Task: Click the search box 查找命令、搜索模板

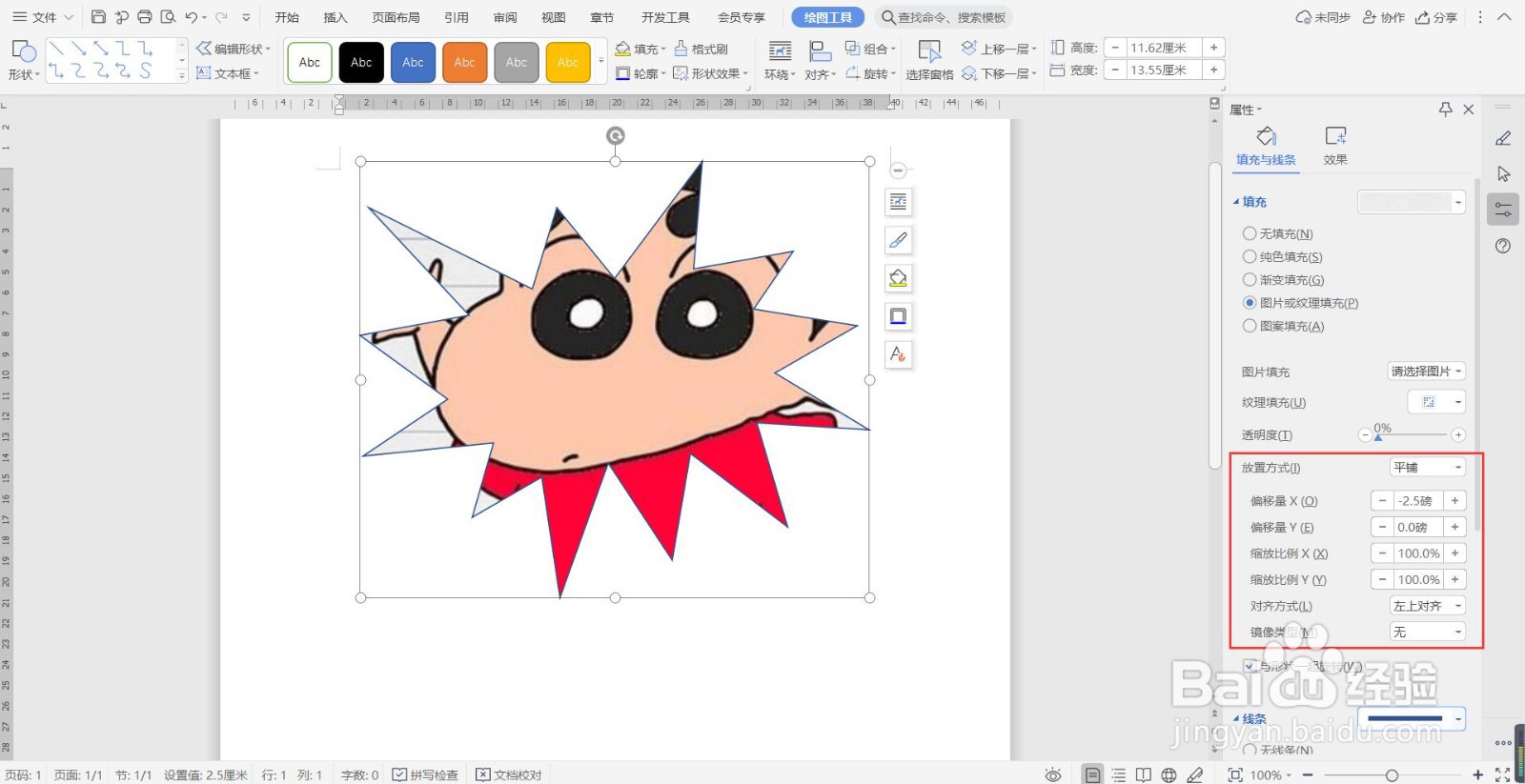Action: point(943,17)
